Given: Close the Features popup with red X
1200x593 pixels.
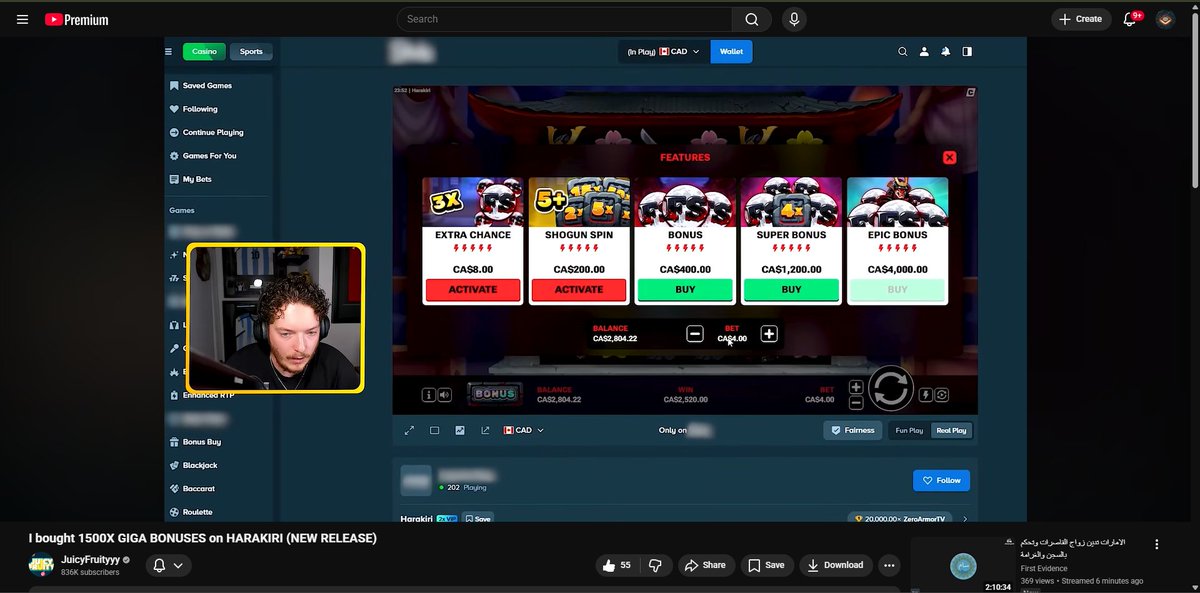Looking at the screenshot, I should tap(950, 157).
